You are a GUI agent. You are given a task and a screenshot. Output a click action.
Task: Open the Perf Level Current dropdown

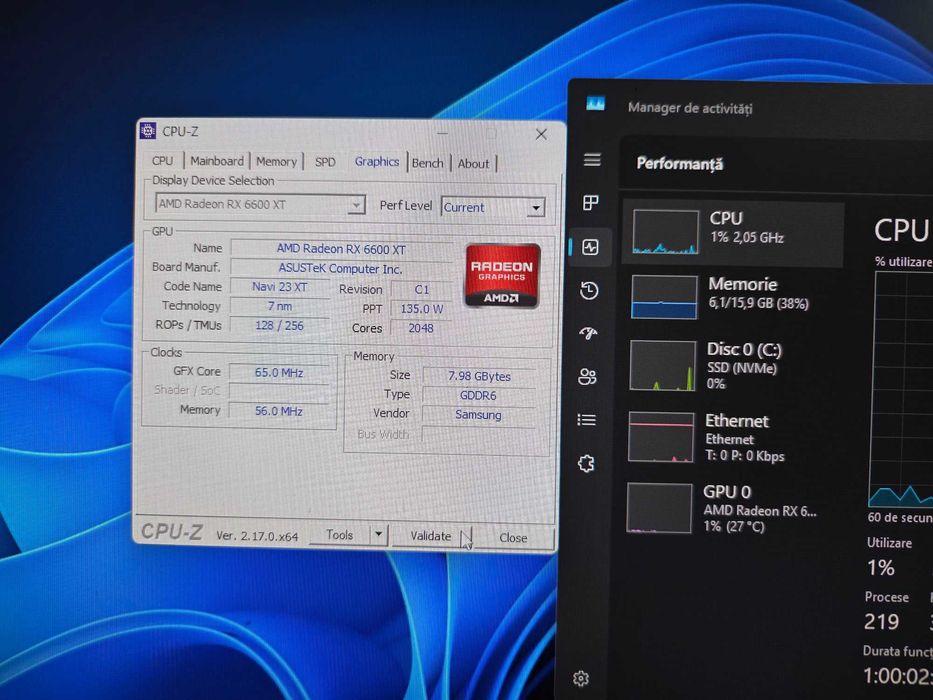(x=493, y=207)
